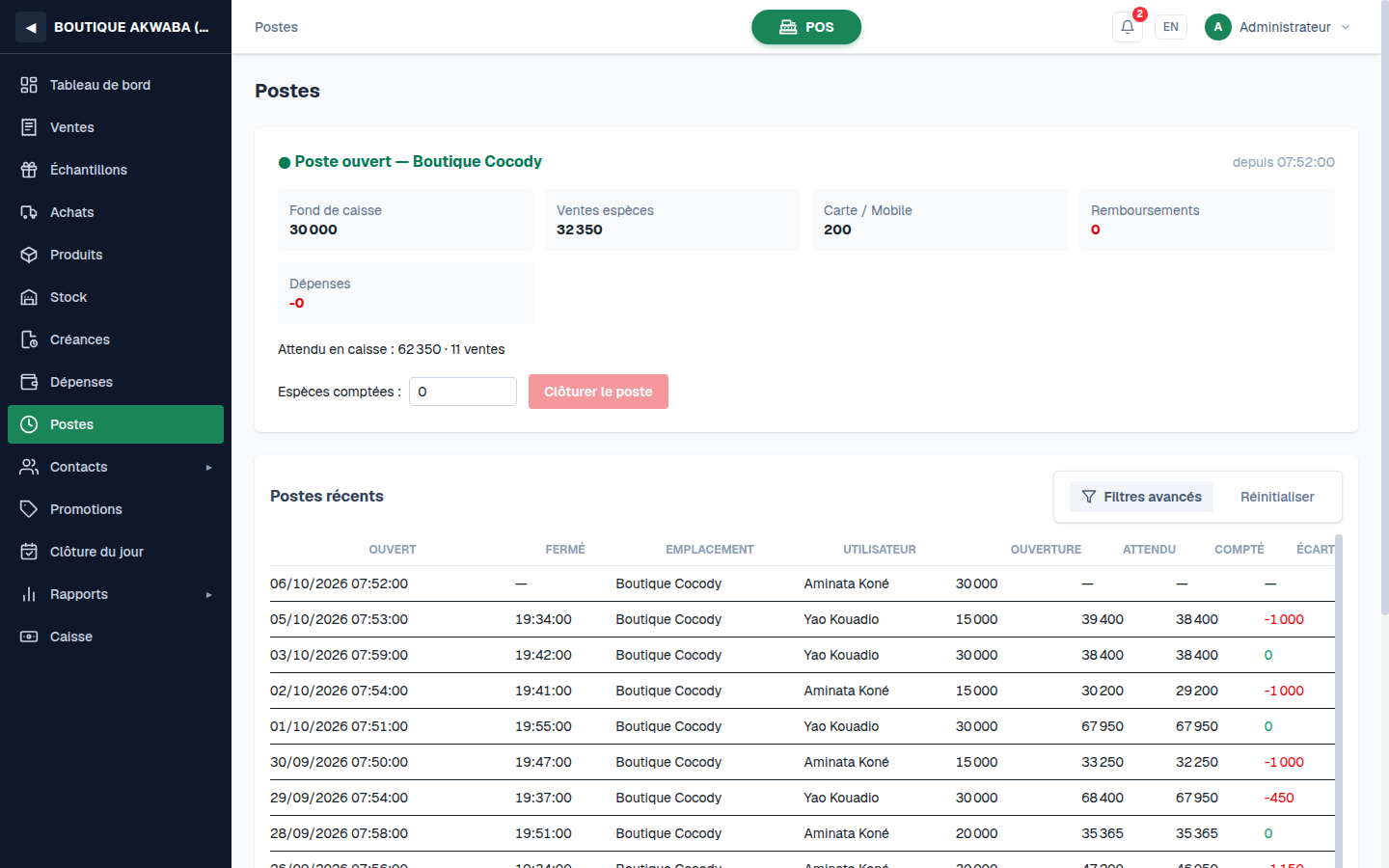Collapse sidebar with back arrow icon

[x=31, y=27]
